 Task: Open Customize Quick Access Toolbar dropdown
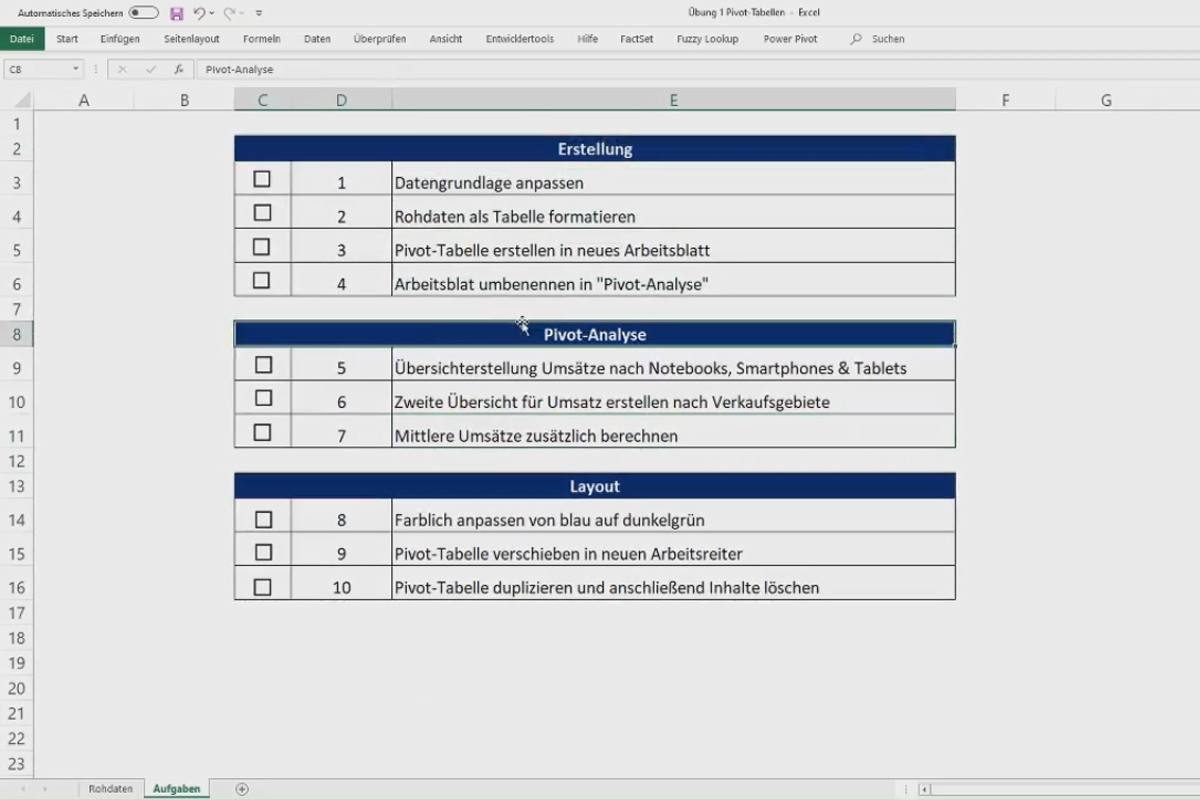click(x=259, y=14)
